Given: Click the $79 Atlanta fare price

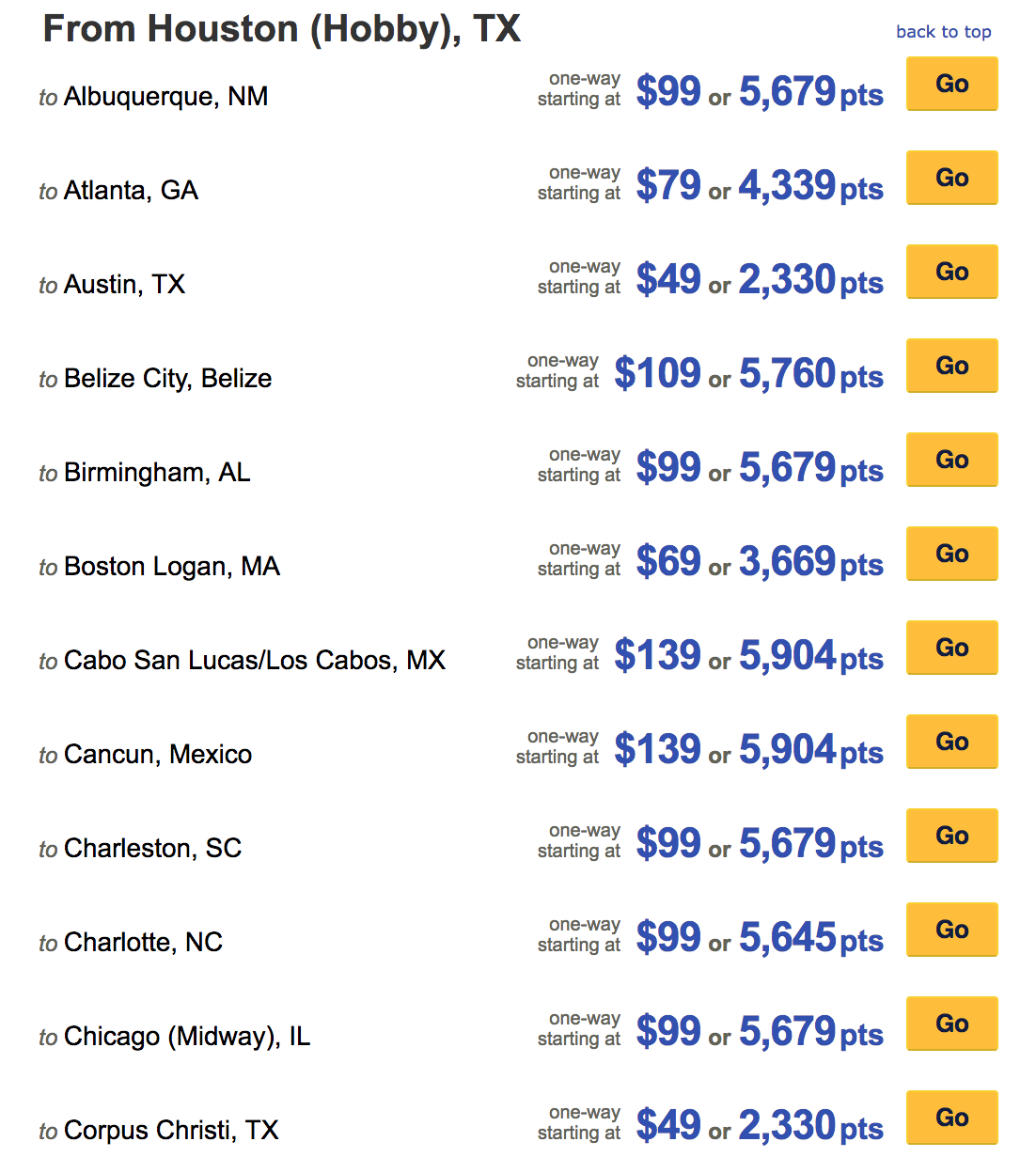Looking at the screenshot, I should click(668, 185).
